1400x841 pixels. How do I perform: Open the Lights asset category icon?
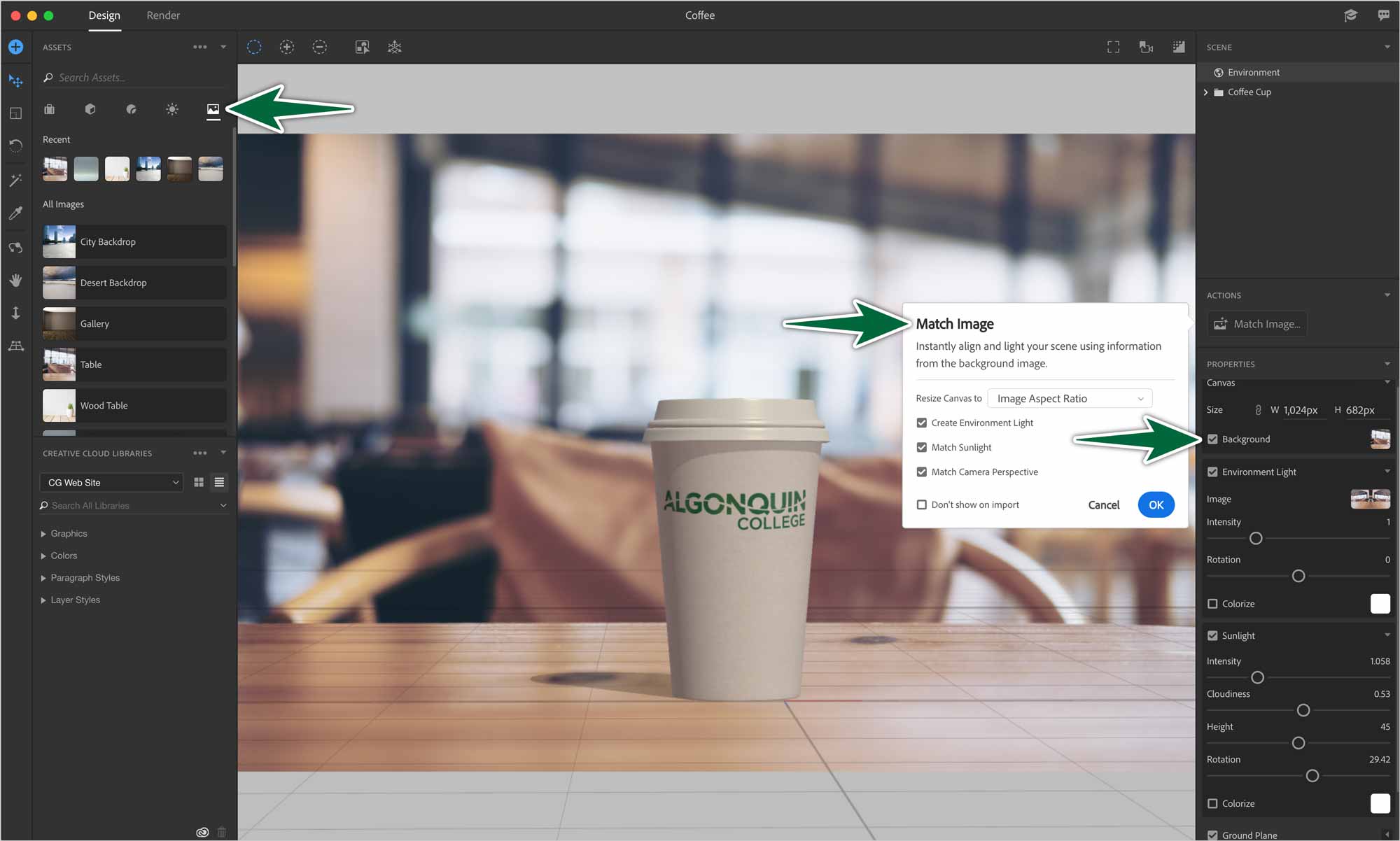[172, 109]
